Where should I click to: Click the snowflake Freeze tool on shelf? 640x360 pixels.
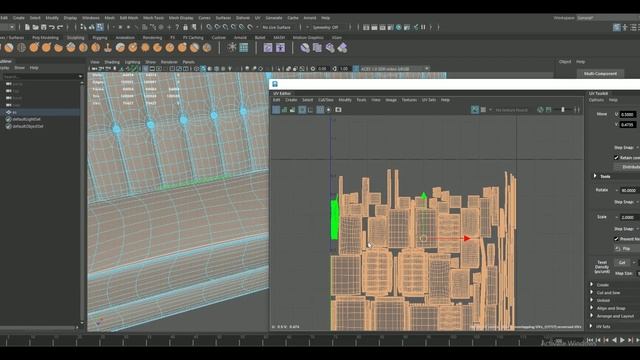(x=232, y=47)
